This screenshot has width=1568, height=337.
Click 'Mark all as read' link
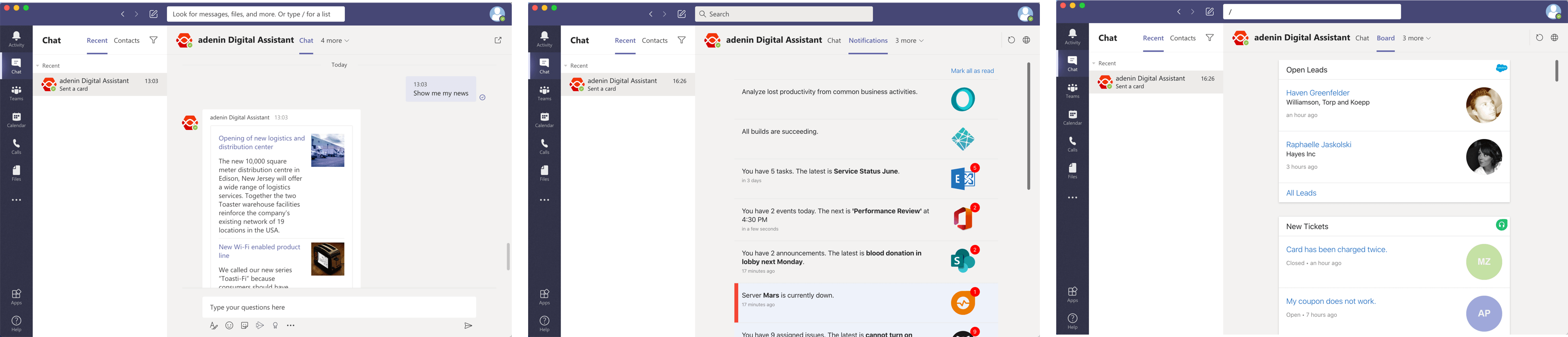click(972, 71)
